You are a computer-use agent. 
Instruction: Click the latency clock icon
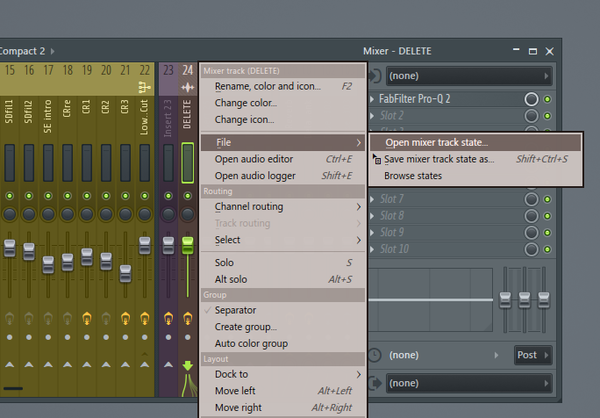[375, 355]
